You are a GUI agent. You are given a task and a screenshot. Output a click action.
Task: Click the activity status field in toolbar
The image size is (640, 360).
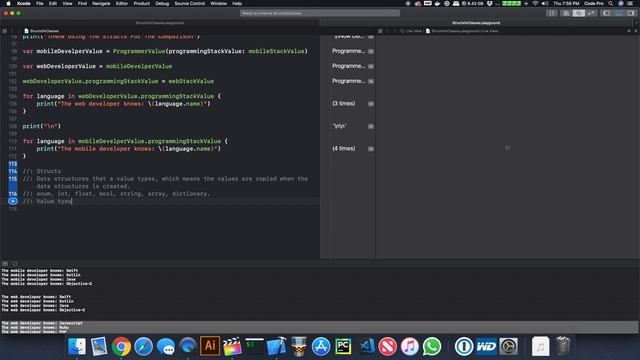(320, 13)
